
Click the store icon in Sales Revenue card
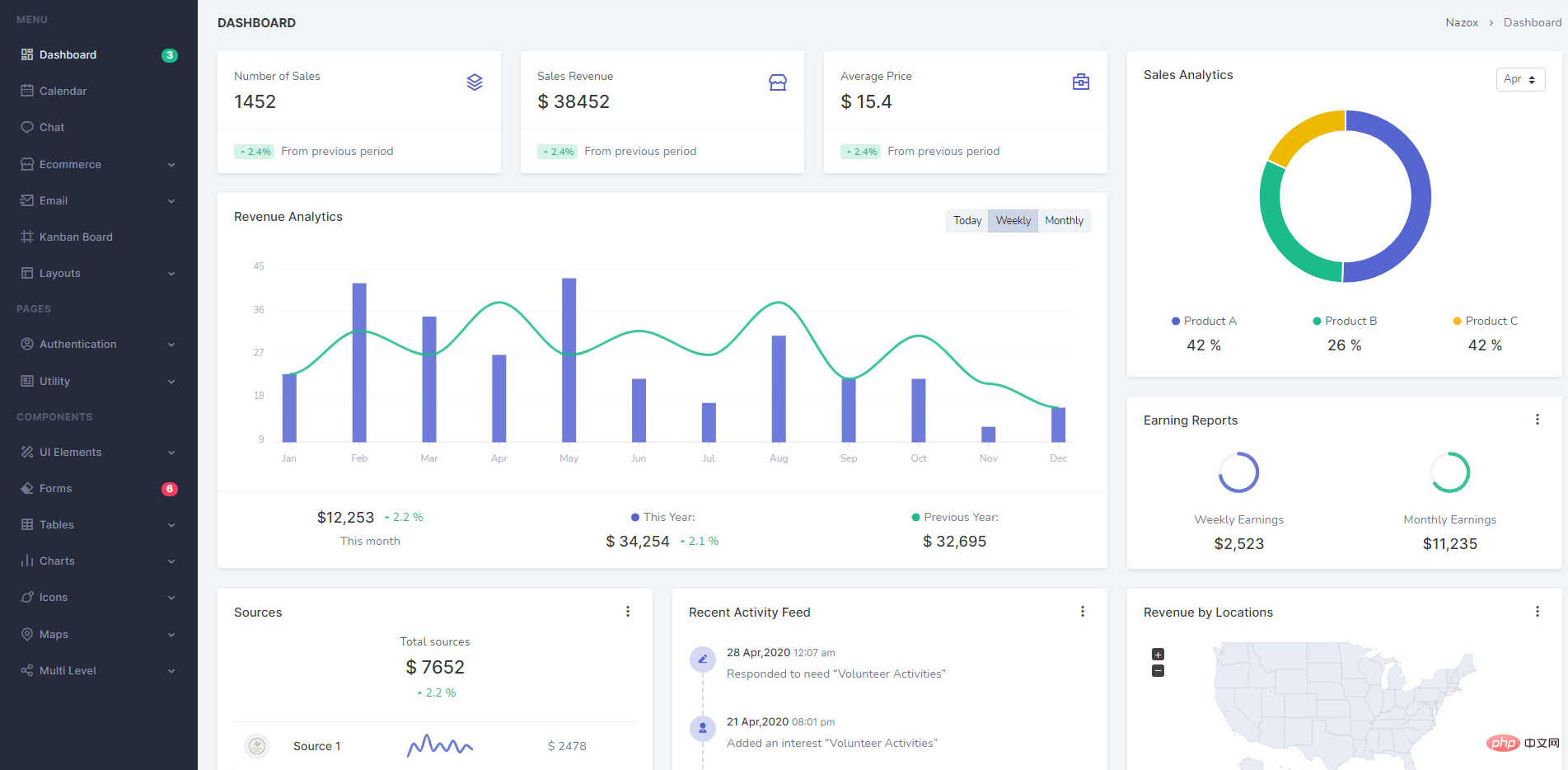point(777,82)
